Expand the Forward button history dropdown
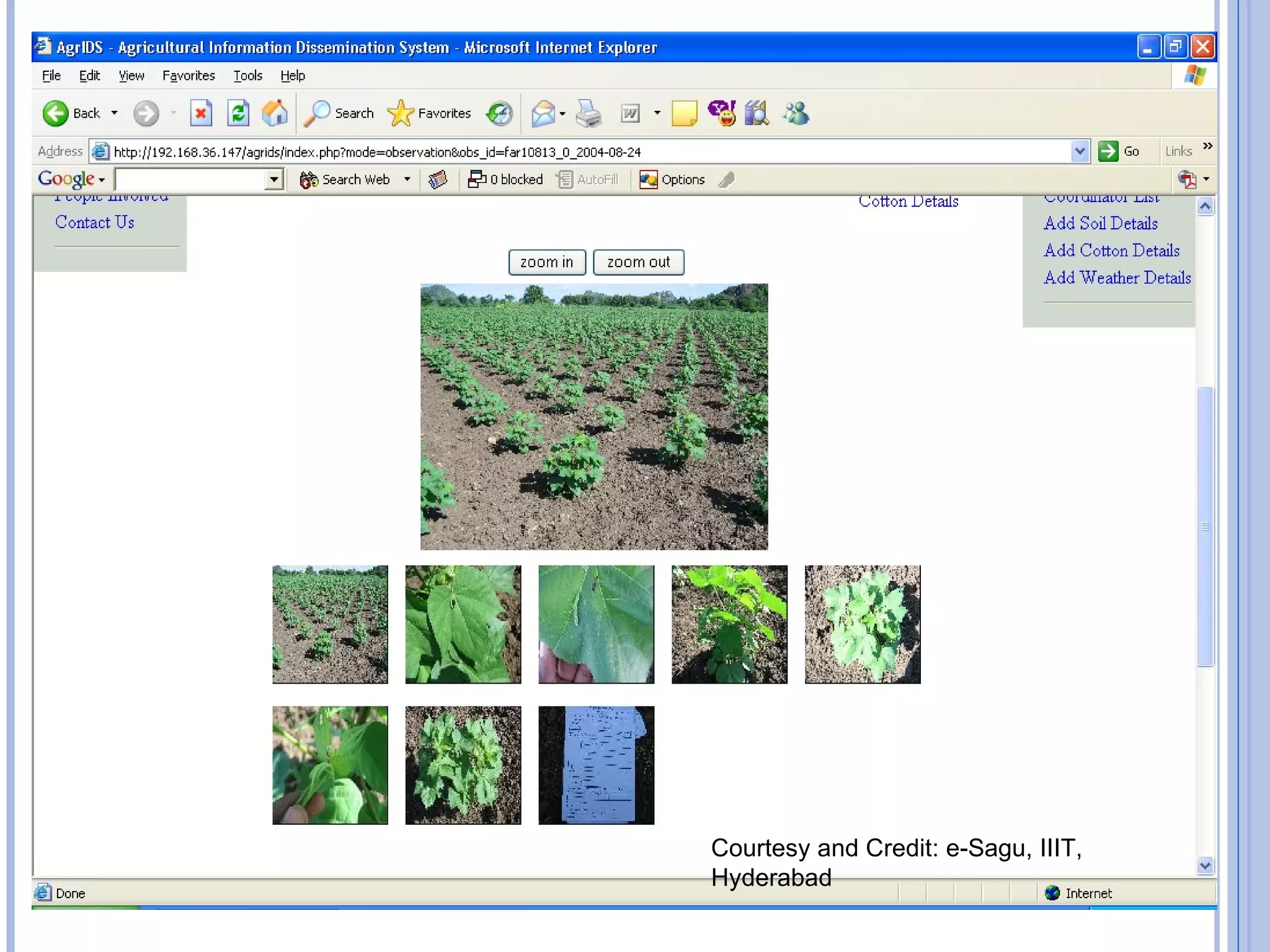Screen dimensions: 1270x952 point(173,113)
